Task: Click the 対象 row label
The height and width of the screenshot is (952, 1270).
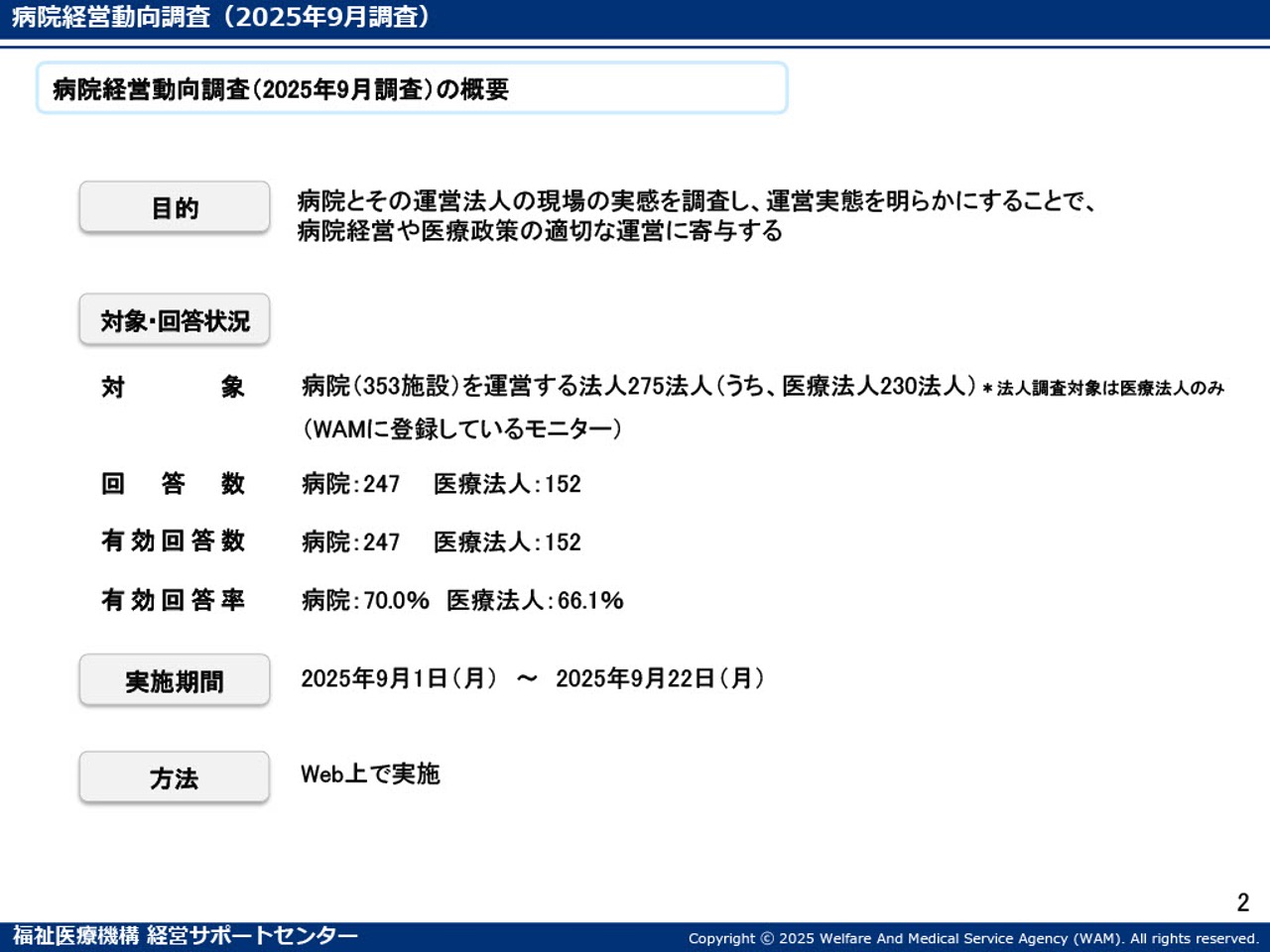Action: pos(173,387)
